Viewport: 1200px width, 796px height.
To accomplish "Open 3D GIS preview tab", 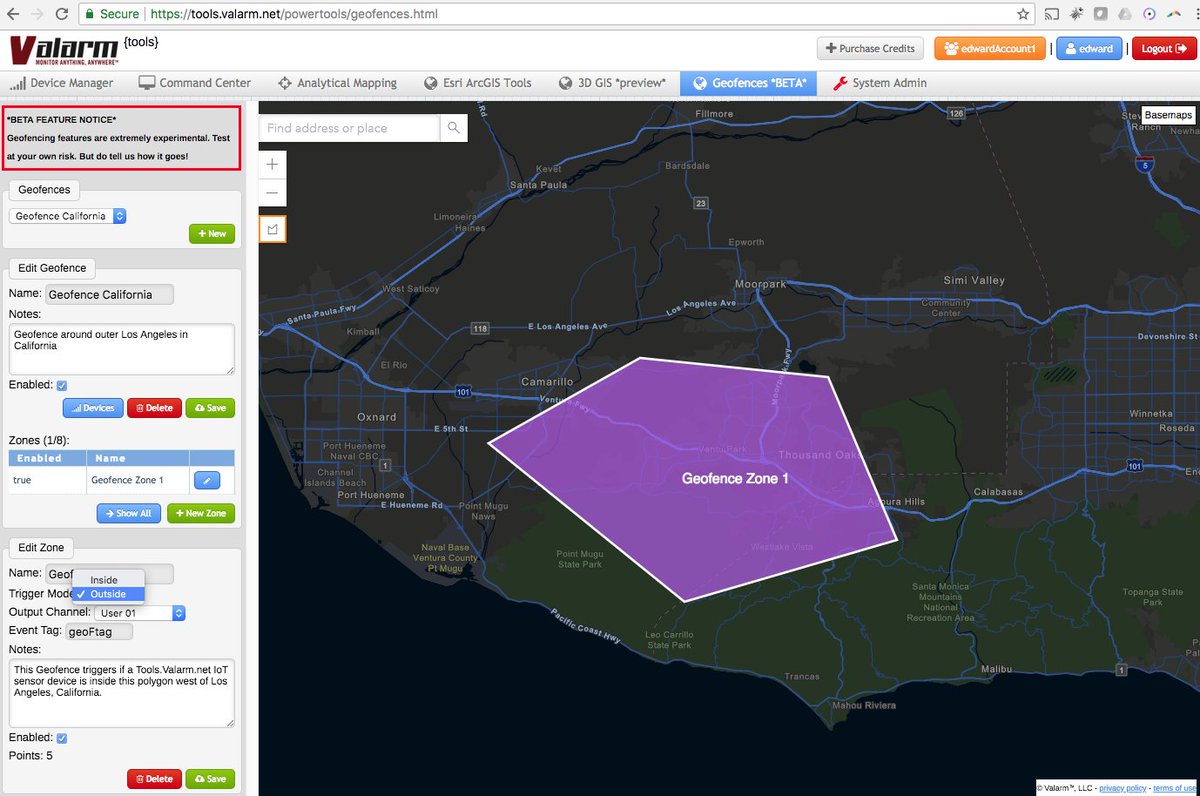I will click(x=612, y=83).
